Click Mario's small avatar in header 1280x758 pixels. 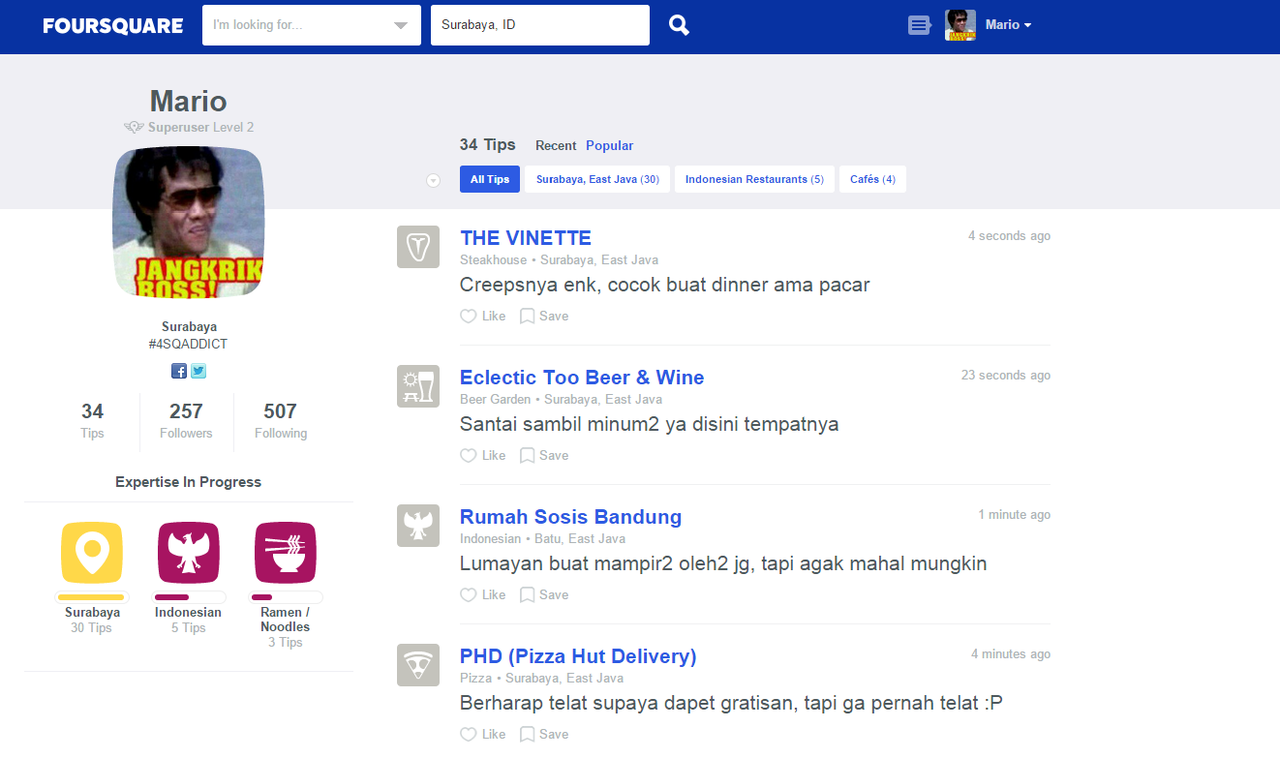(x=960, y=25)
